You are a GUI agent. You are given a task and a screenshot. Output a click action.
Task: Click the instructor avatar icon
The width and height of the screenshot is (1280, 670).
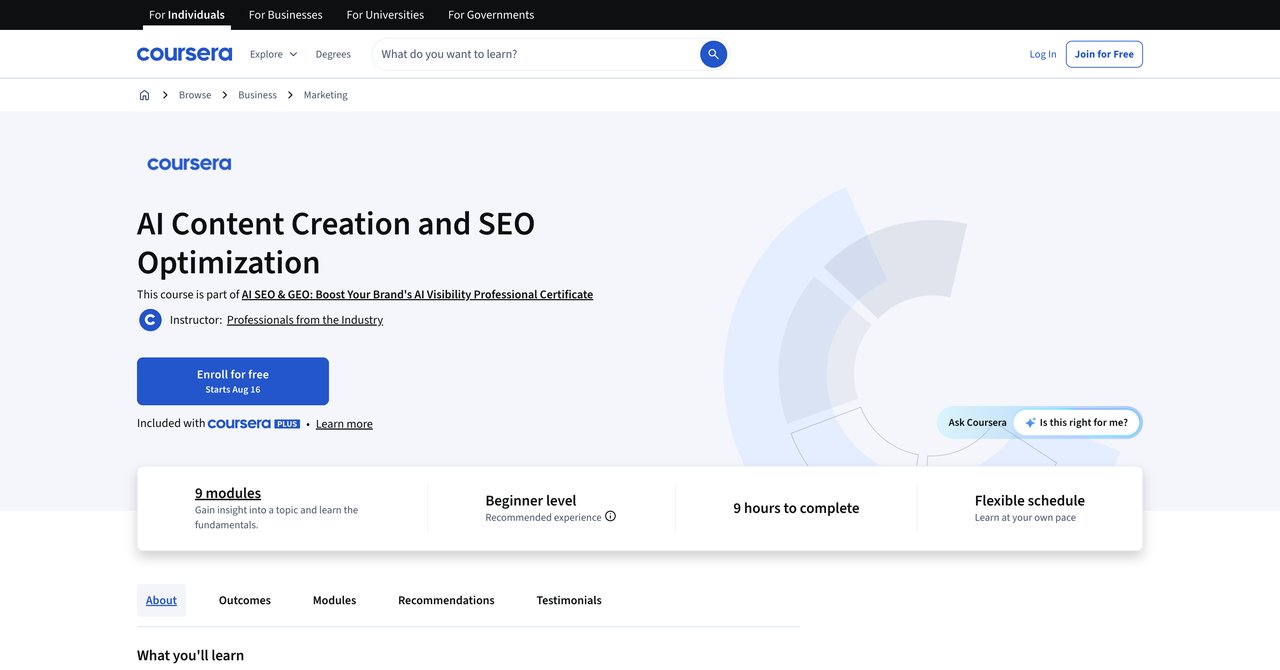[x=150, y=320]
